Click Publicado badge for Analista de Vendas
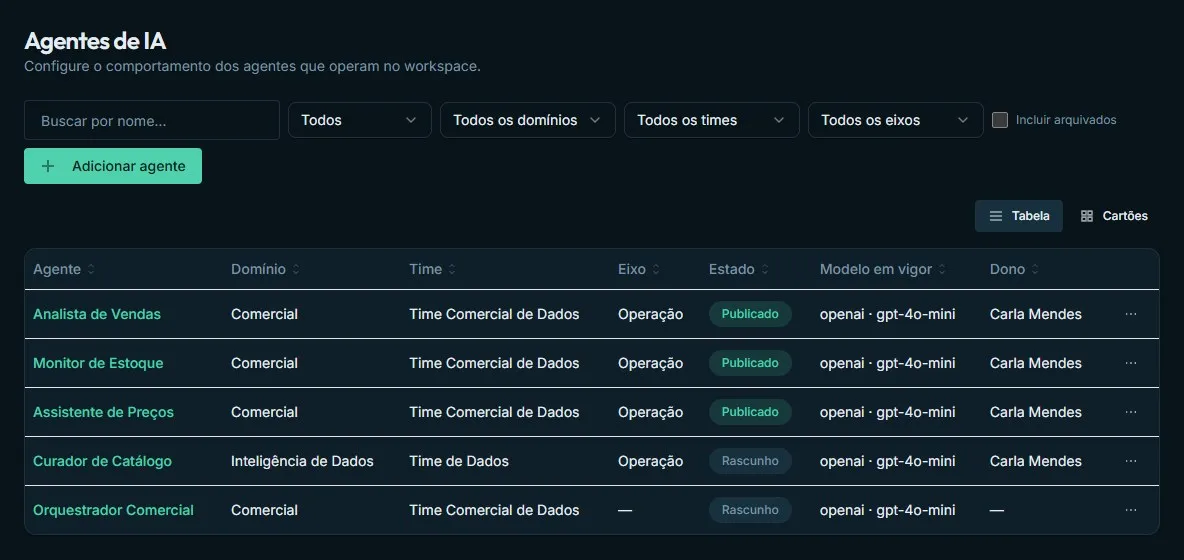Screen dimensions: 1184x560 pos(750,314)
